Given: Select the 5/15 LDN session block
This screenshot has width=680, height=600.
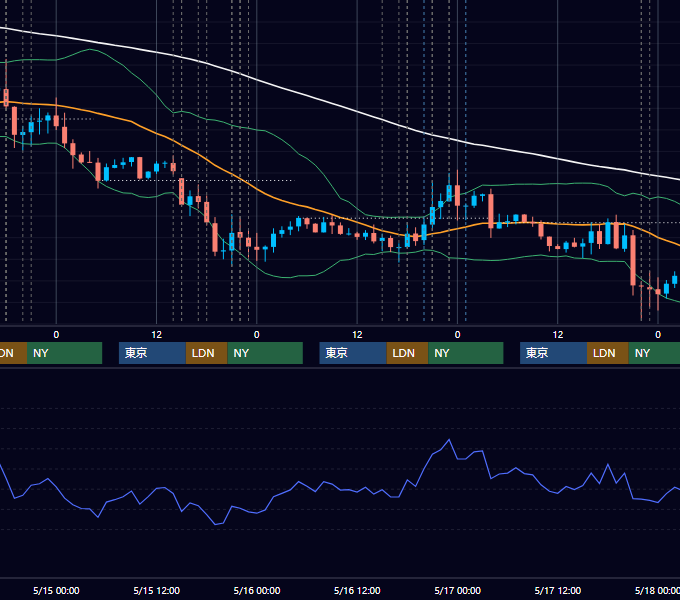Looking at the screenshot, I should [x=206, y=353].
